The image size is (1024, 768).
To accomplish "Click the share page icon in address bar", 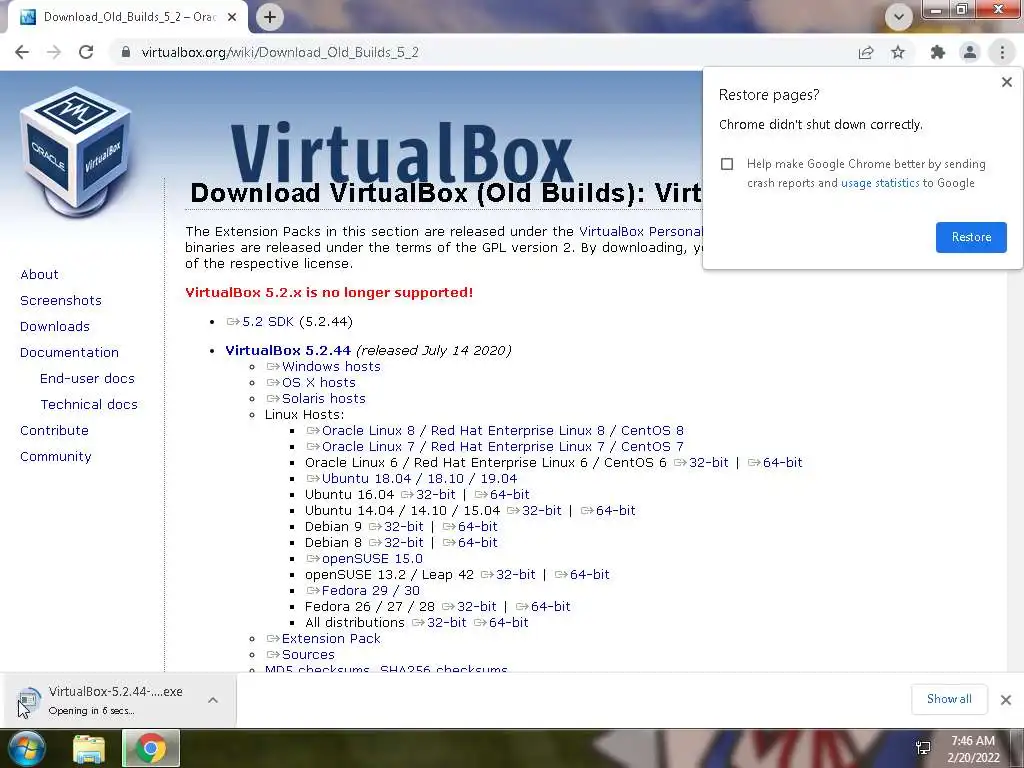I will 866,52.
